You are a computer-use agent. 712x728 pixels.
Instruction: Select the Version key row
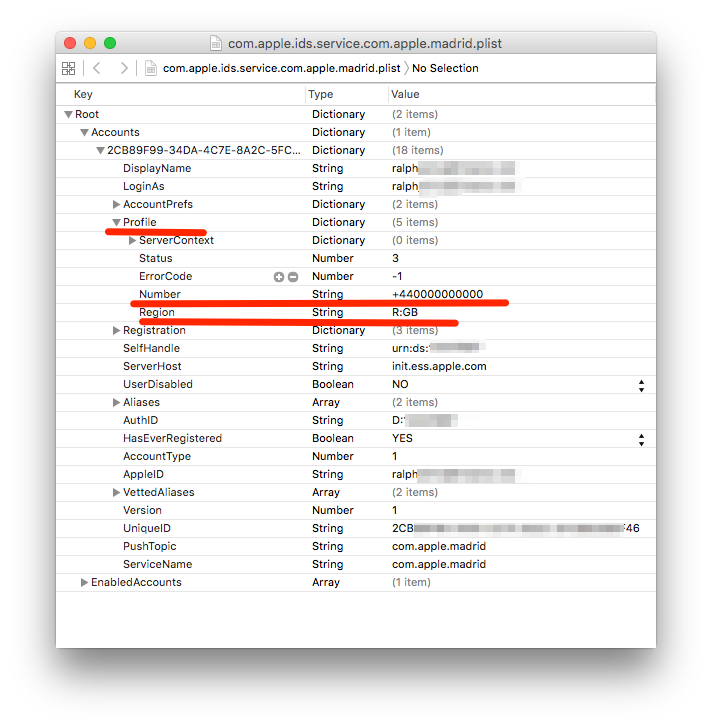pyautogui.click(x=356, y=510)
